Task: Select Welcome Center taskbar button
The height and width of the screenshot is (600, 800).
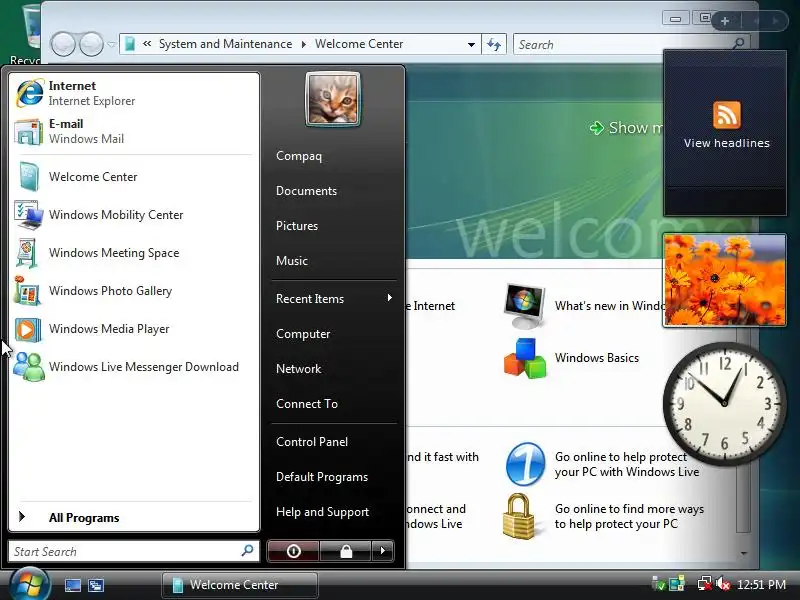Action: [240, 585]
